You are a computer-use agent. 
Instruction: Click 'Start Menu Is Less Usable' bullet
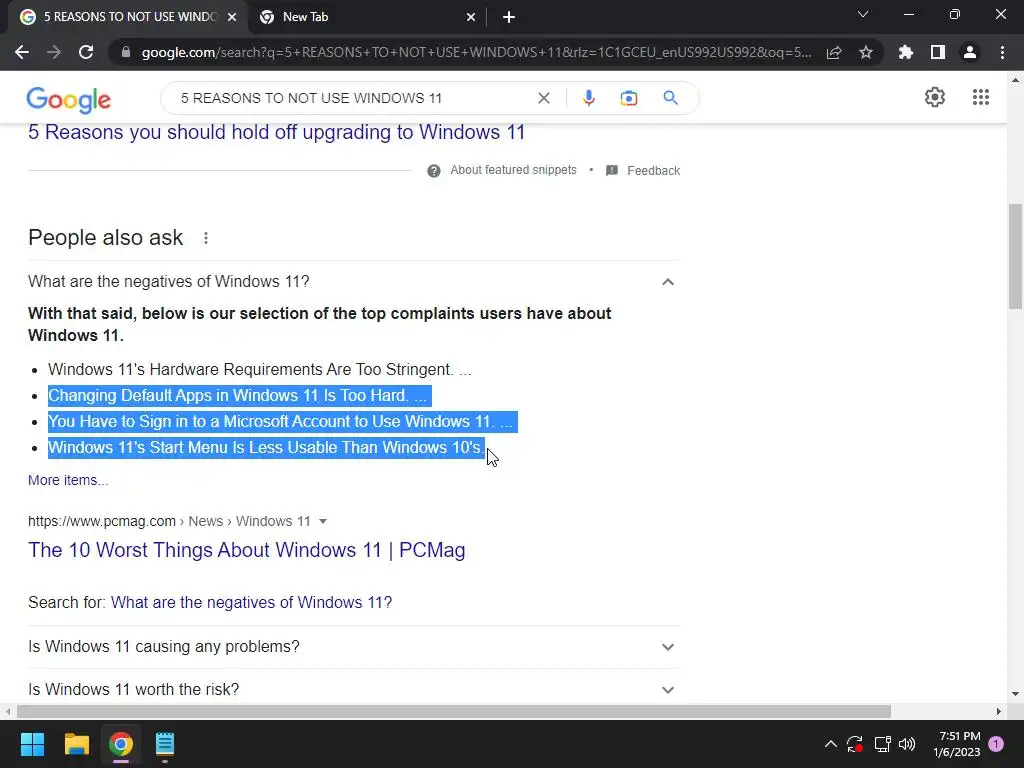266,448
